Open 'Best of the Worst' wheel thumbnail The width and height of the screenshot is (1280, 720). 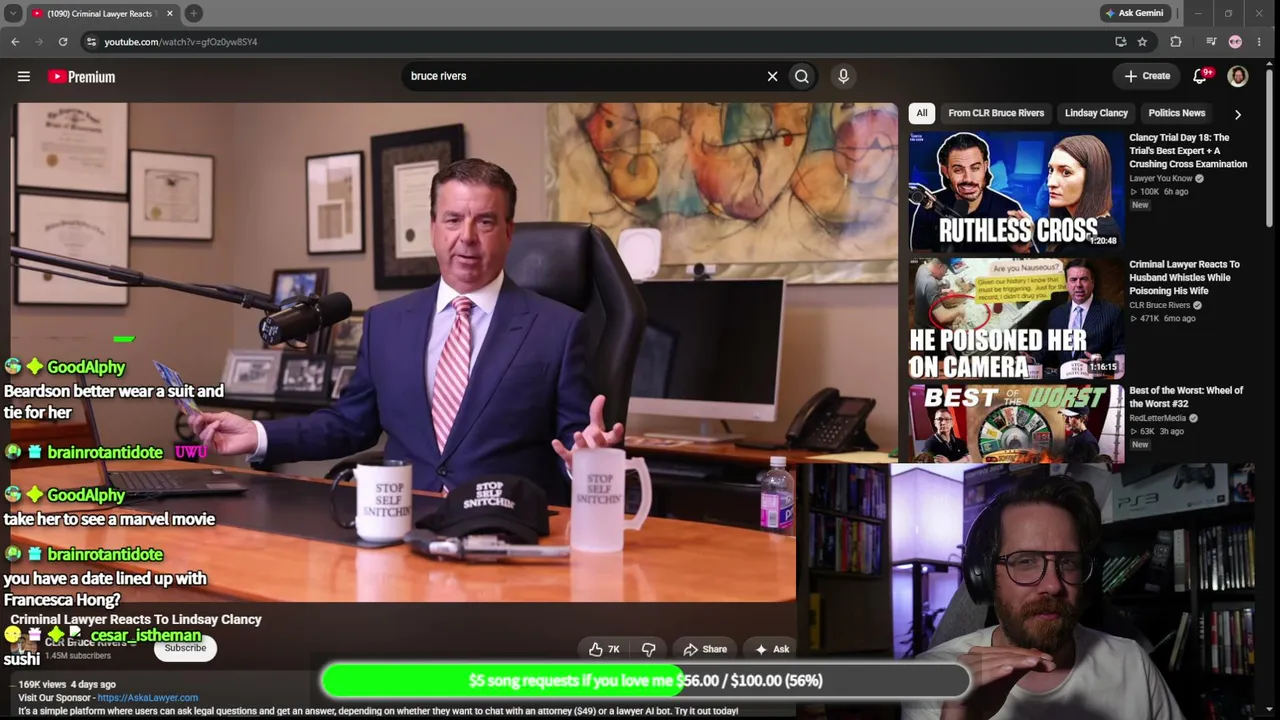(x=1016, y=424)
